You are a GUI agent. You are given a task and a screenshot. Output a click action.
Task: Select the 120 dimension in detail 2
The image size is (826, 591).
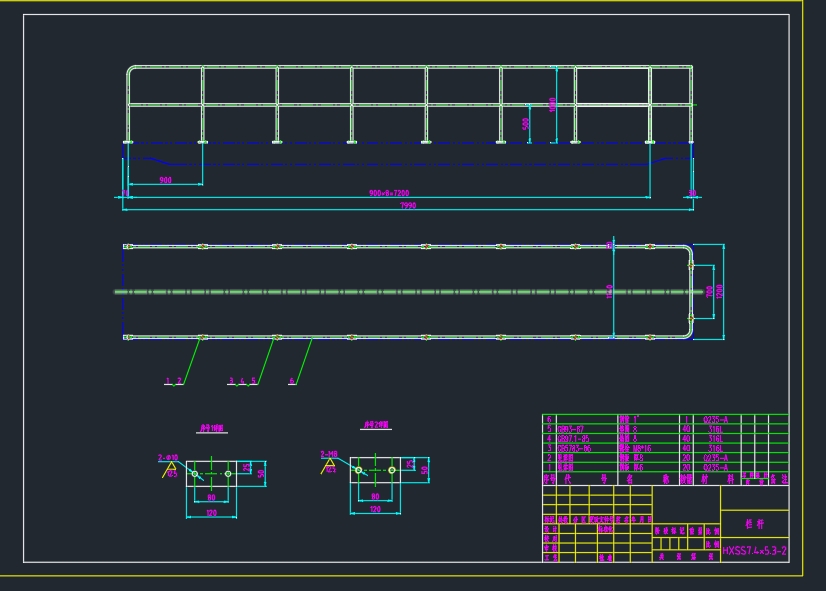click(375, 509)
